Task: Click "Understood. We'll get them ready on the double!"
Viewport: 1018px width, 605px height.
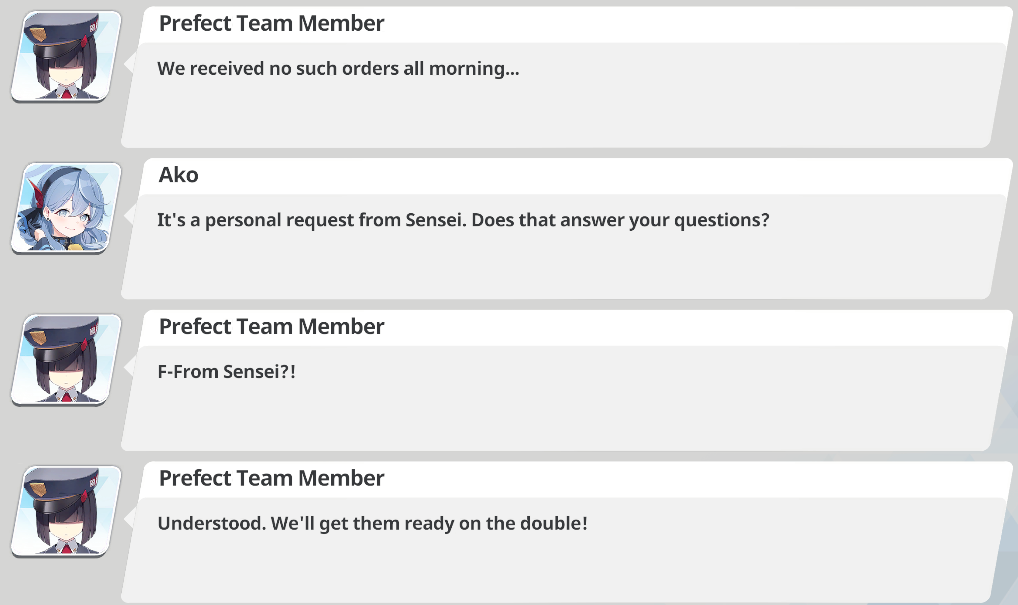Action: (373, 524)
